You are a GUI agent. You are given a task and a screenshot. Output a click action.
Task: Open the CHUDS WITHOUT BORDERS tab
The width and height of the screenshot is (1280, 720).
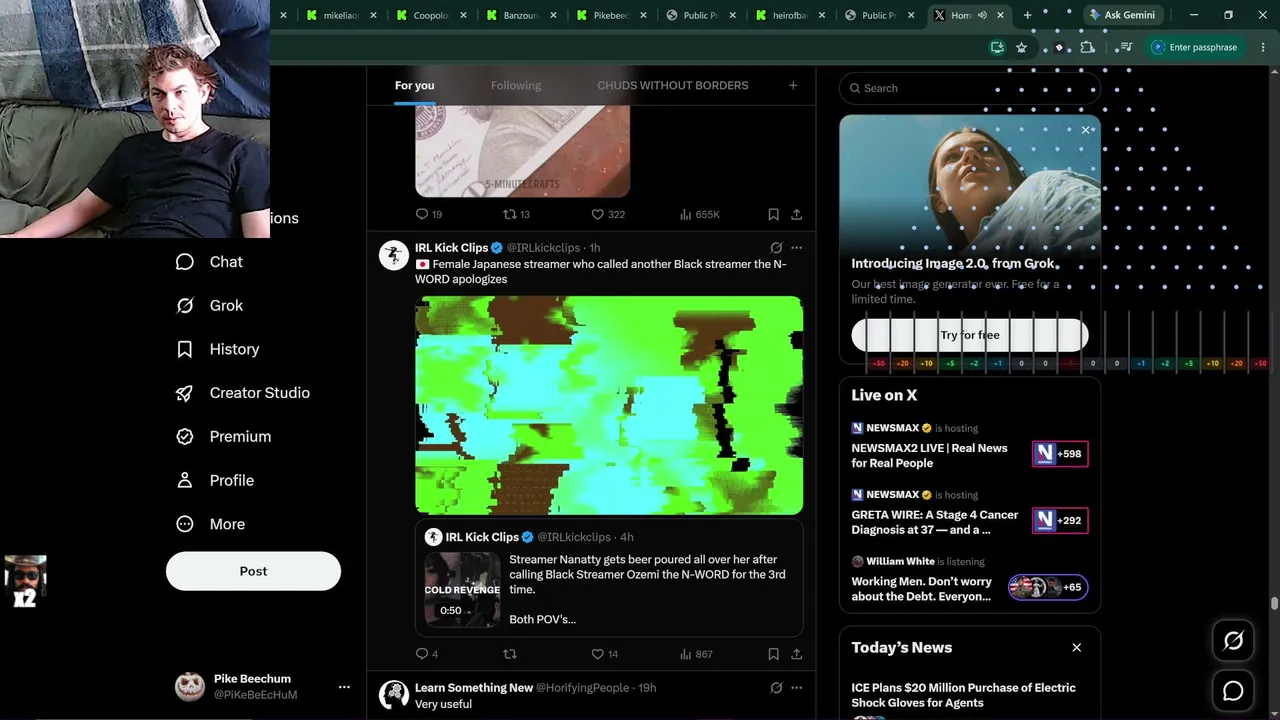672,86
